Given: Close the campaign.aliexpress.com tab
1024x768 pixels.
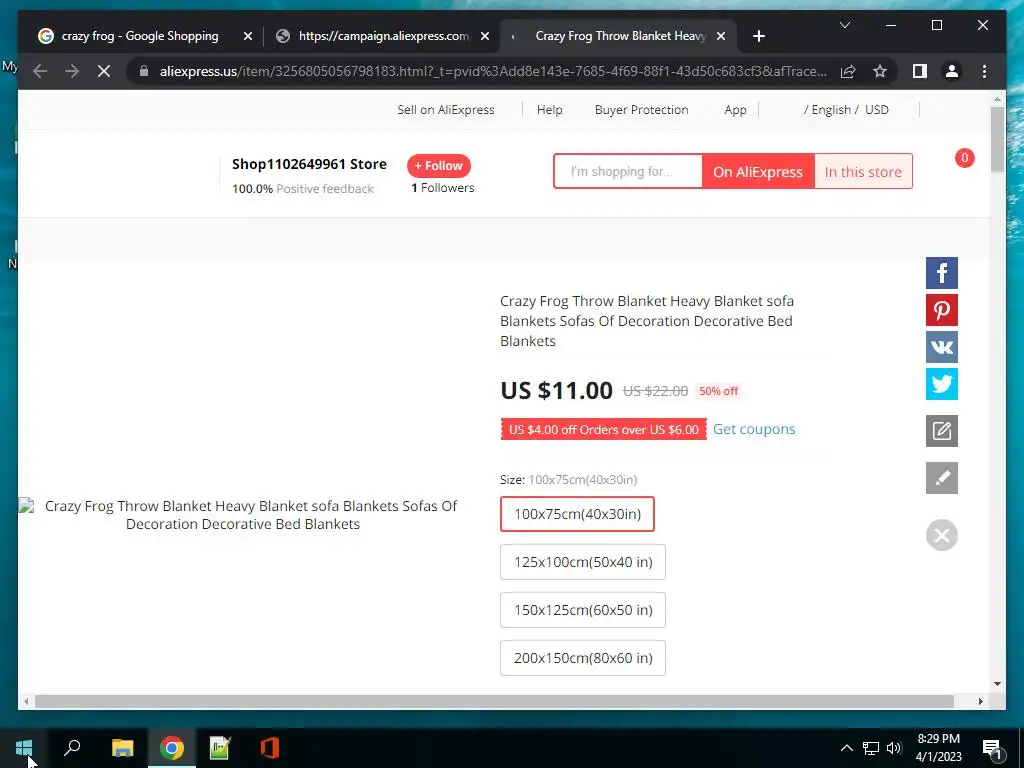Looking at the screenshot, I should pos(485,37).
